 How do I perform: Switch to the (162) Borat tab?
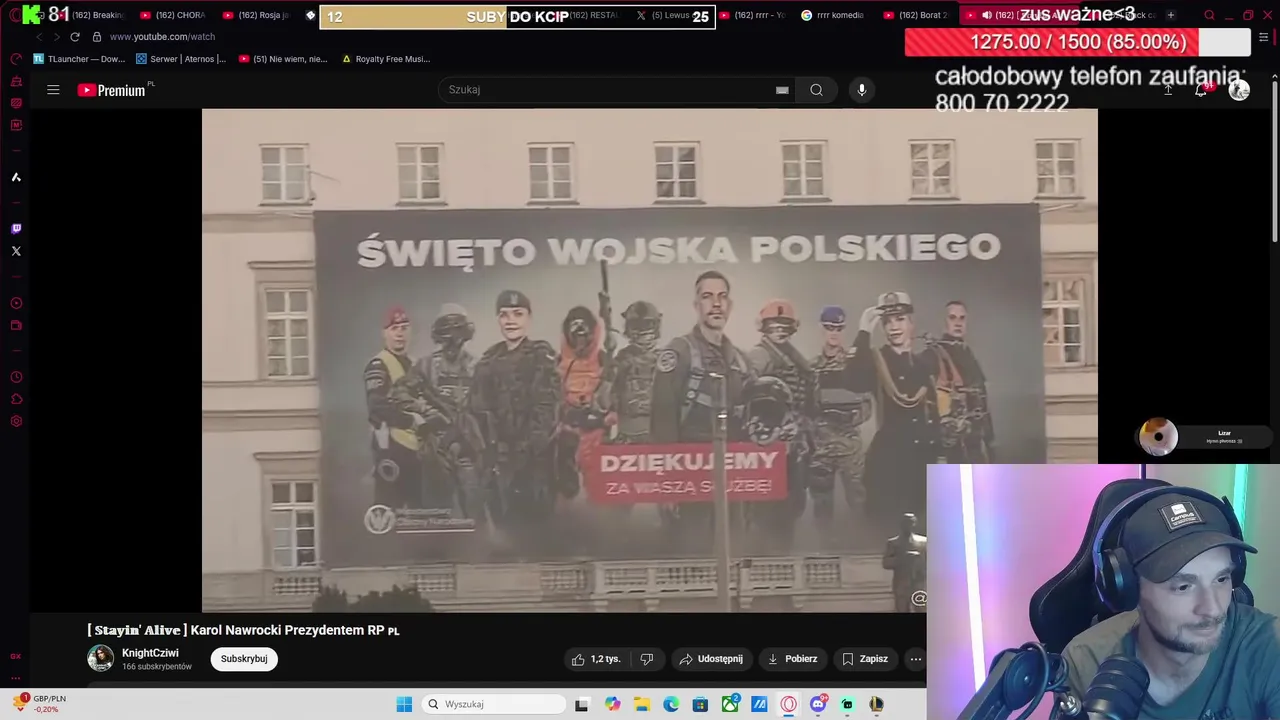coord(916,15)
